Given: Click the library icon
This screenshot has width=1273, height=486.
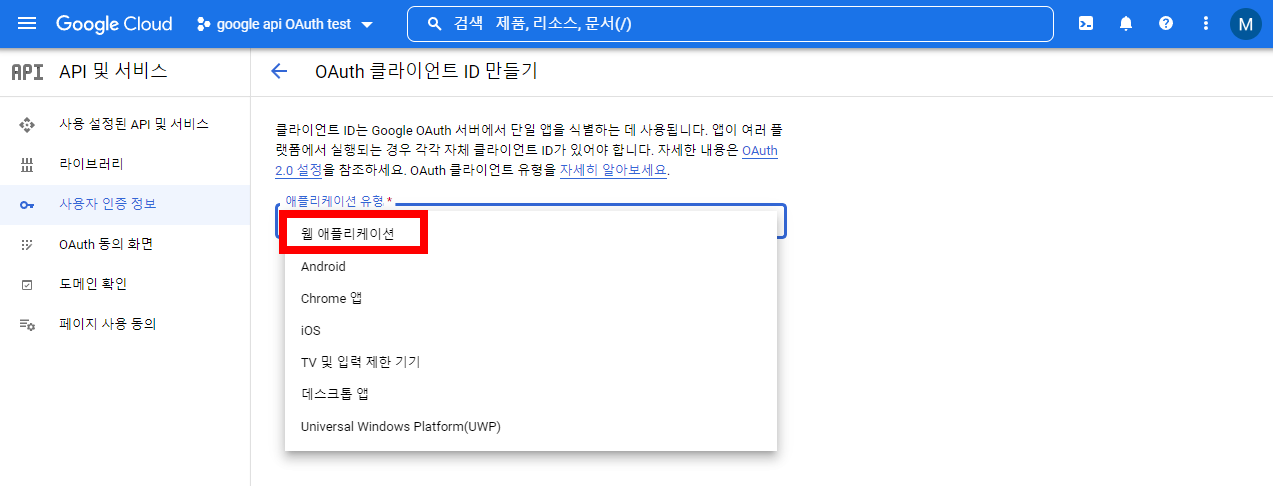Looking at the screenshot, I should [27, 165].
